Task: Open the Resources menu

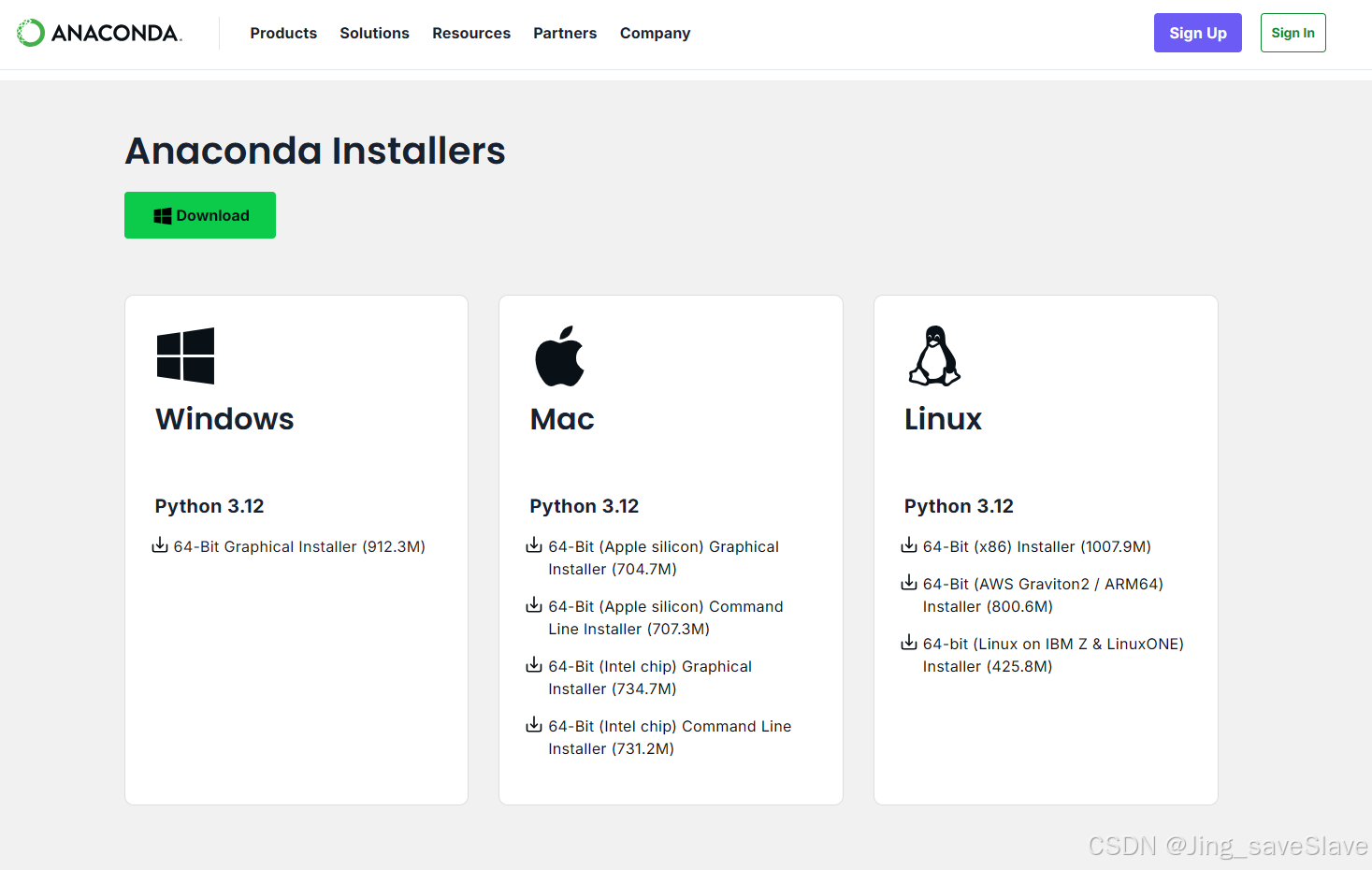Action: [471, 33]
